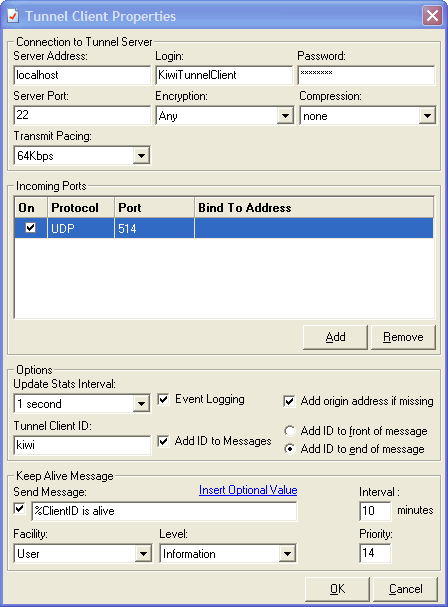The image size is (448, 607).
Task: Toggle the Event Logging checkbox
Action: [163, 400]
